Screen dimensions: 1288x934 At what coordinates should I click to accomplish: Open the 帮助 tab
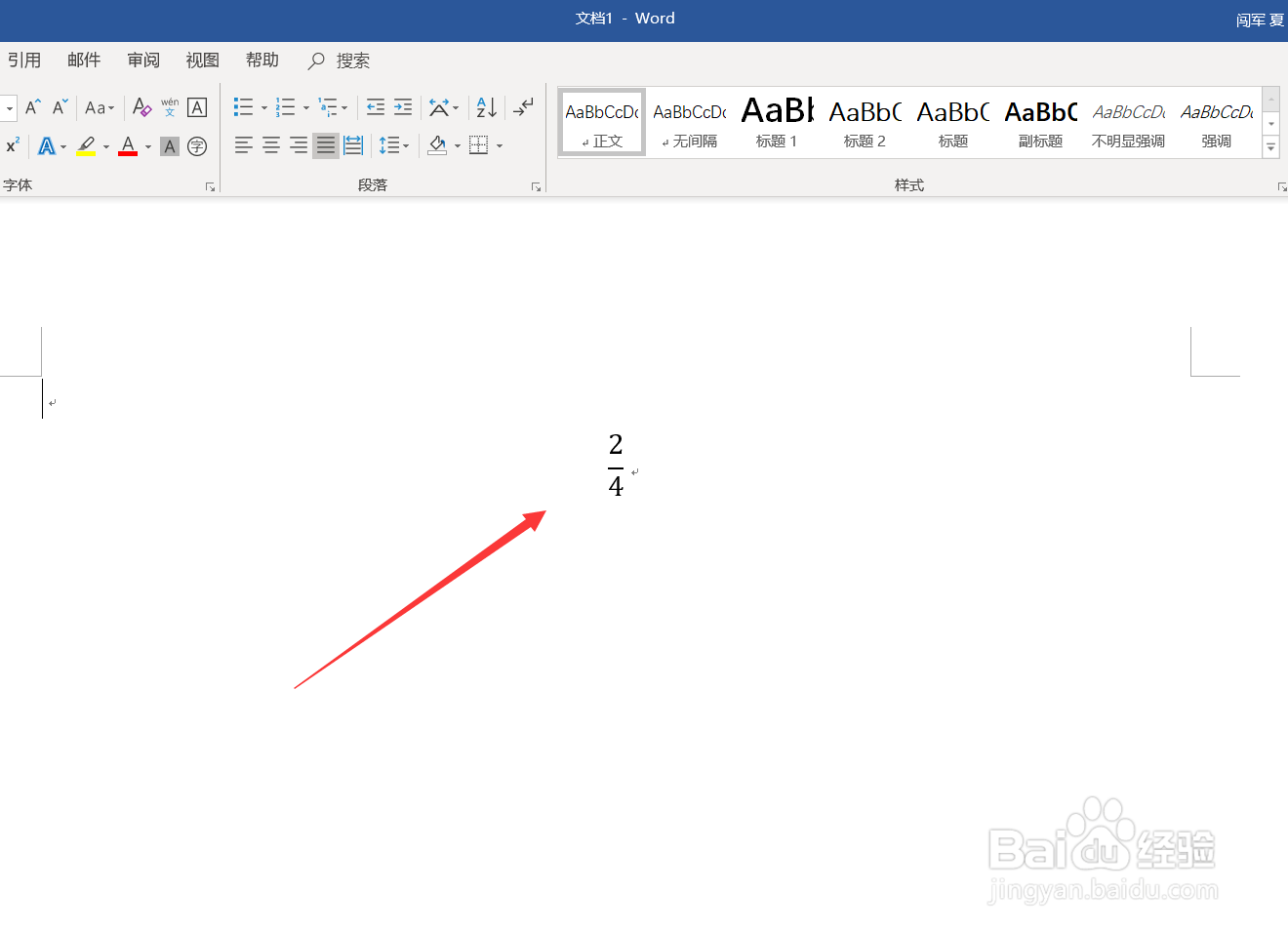(x=262, y=61)
